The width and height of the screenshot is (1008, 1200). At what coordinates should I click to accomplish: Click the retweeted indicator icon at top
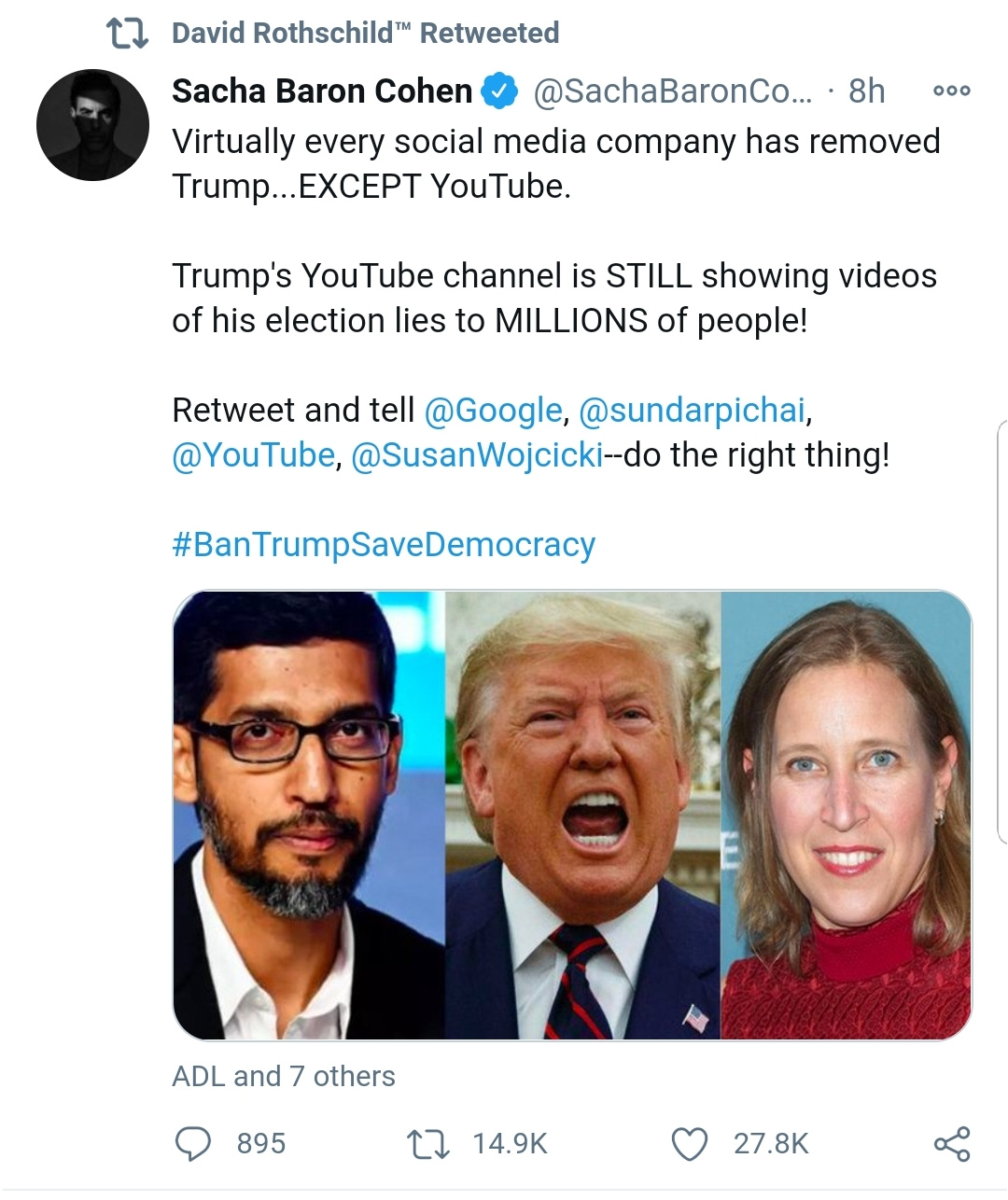(127, 34)
